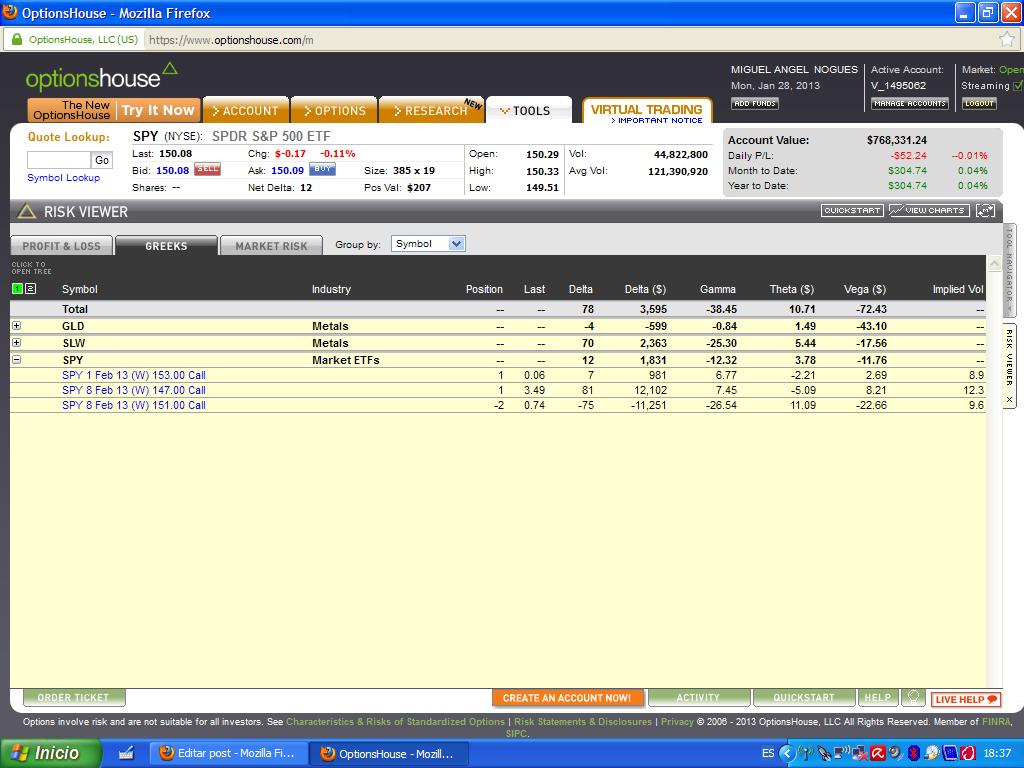Open the Activity button
Image resolution: width=1024 pixels, height=768 pixels.
pyautogui.click(x=698, y=697)
